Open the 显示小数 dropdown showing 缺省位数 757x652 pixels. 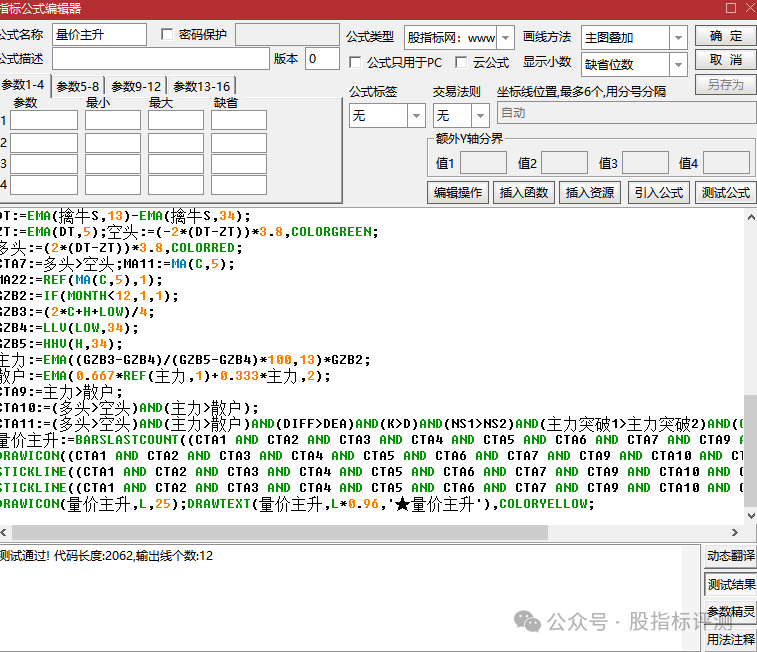[678, 64]
